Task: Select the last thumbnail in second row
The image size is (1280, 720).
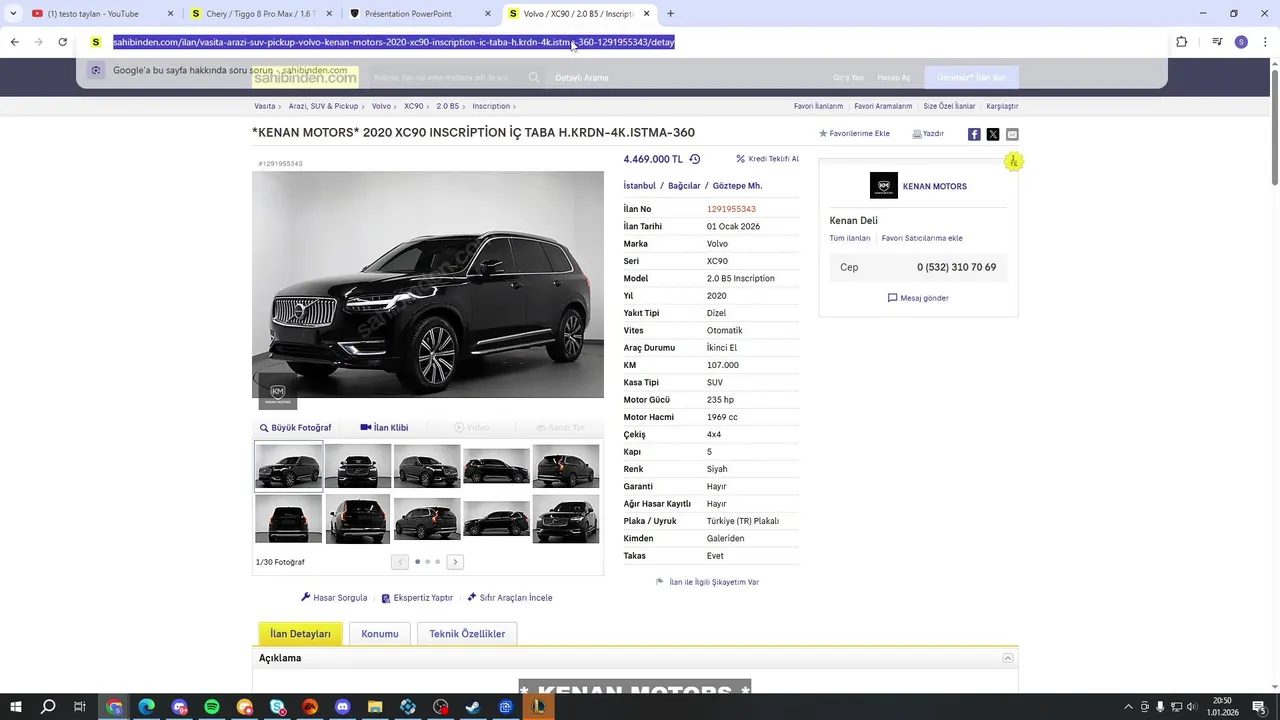Action: tap(566, 519)
